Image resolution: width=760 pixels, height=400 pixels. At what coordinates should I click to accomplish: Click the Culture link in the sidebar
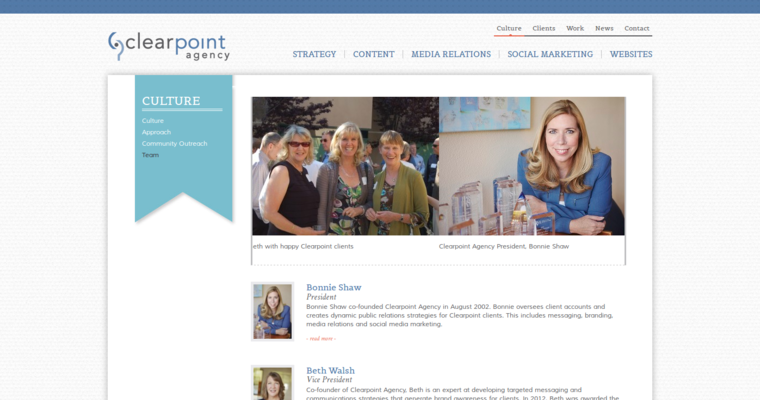click(x=153, y=121)
